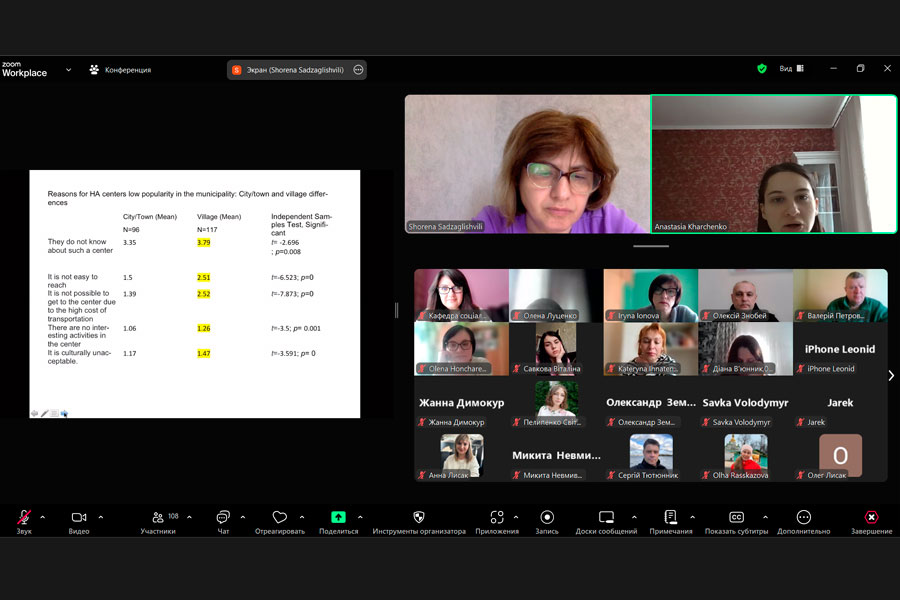The height and width of the screenshot is (600, 900).
Task: Open the Дополнительно more options icon
Action: [804, 517]
